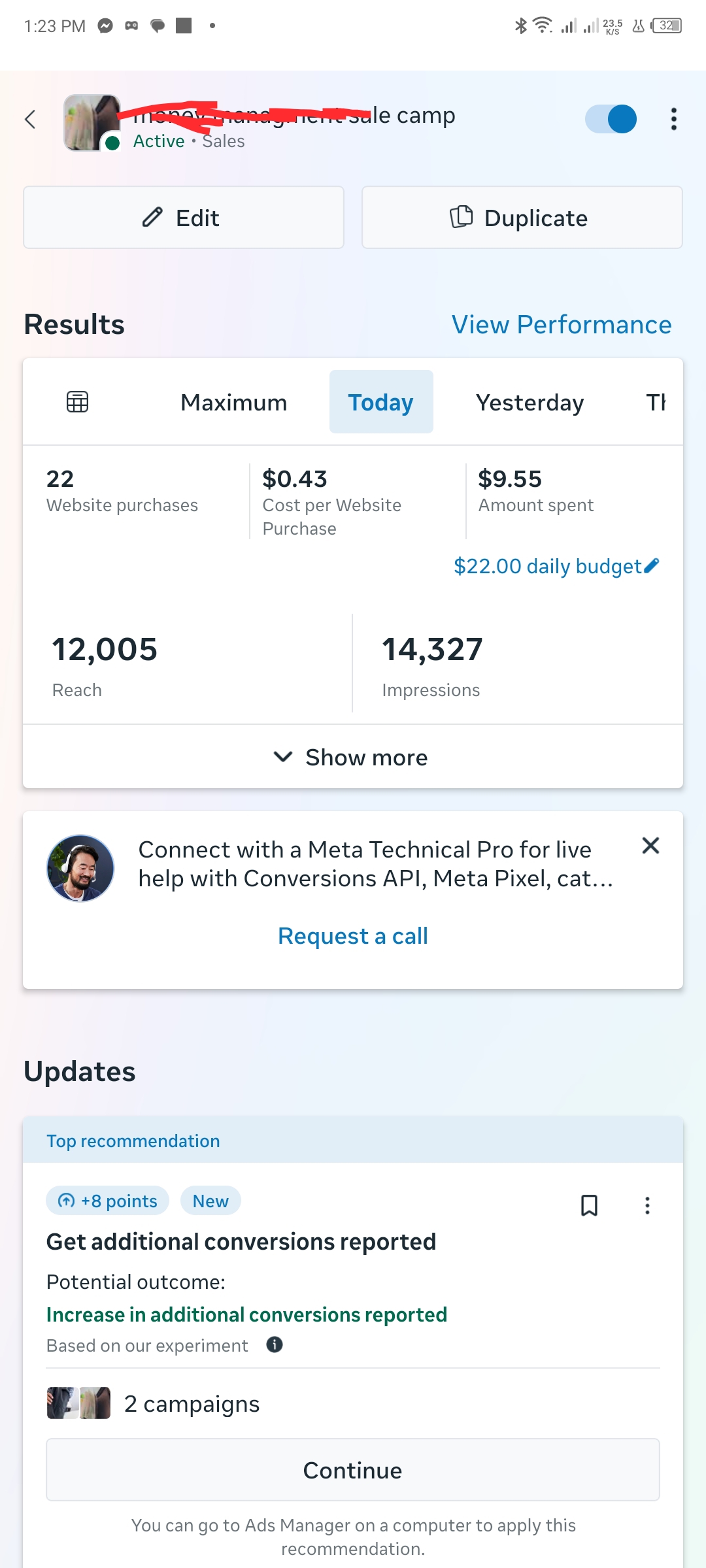706x1568 pixels.
Task: Tap the daily budget pencil edit icon
Action: pyautogui.click(x=652, y=566)
